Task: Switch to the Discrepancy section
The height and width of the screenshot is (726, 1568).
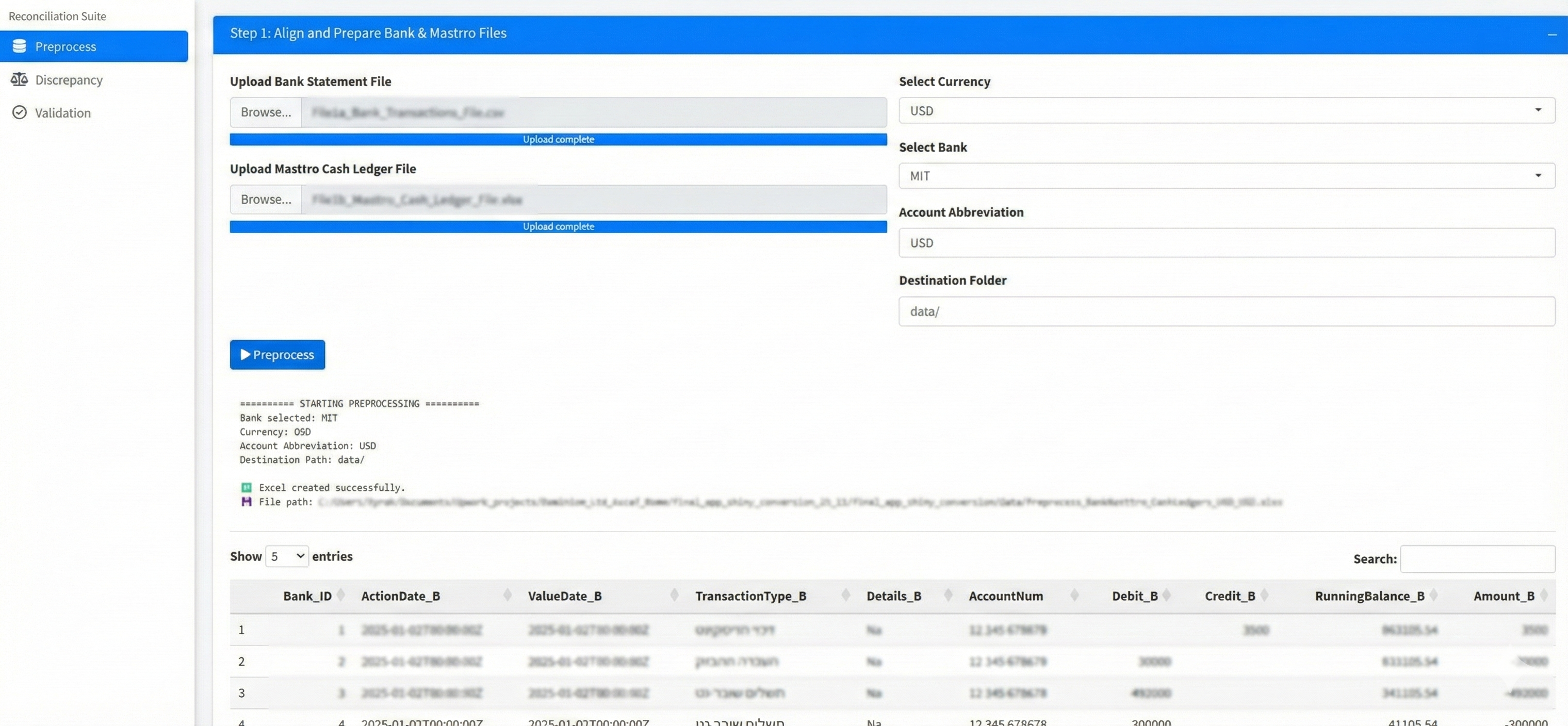Action: coord(69,79)
